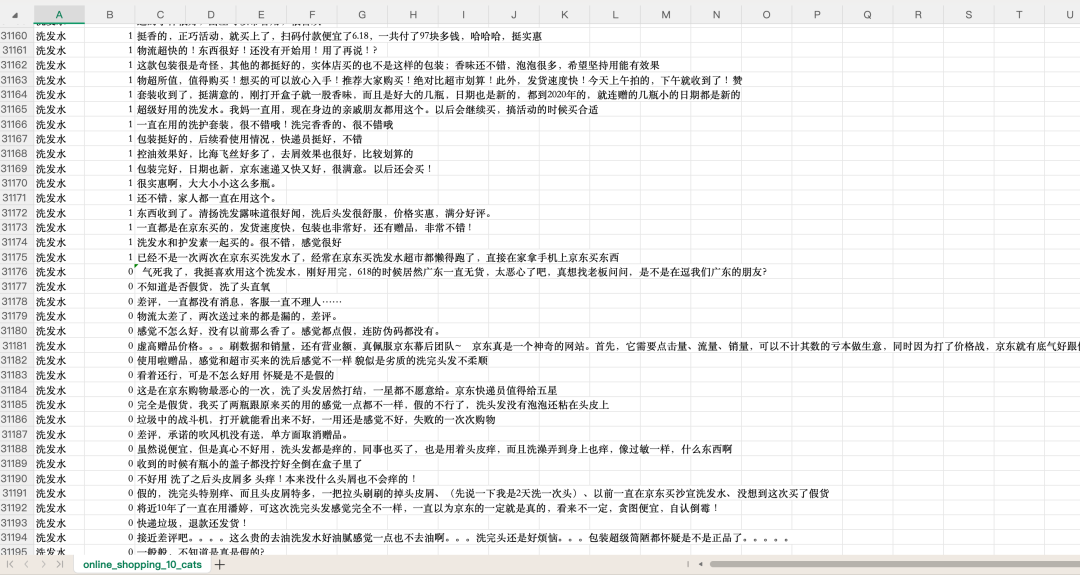Click the '完全是假货，我买了两瓶' cell
Viewport: 1080px width, 575px height.
pos(373,405)
